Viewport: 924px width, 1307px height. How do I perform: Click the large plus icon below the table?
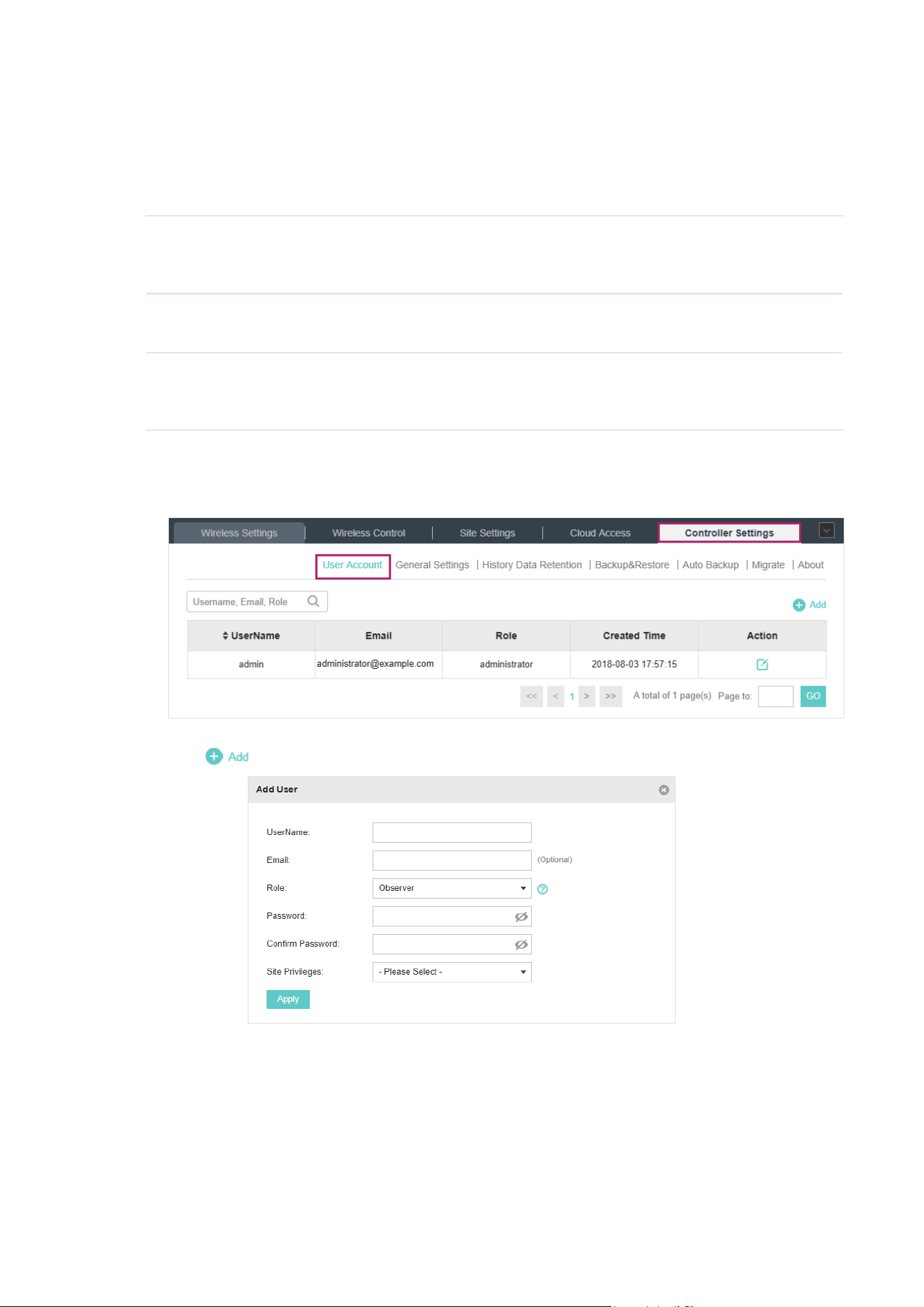(x=214, y=756)
